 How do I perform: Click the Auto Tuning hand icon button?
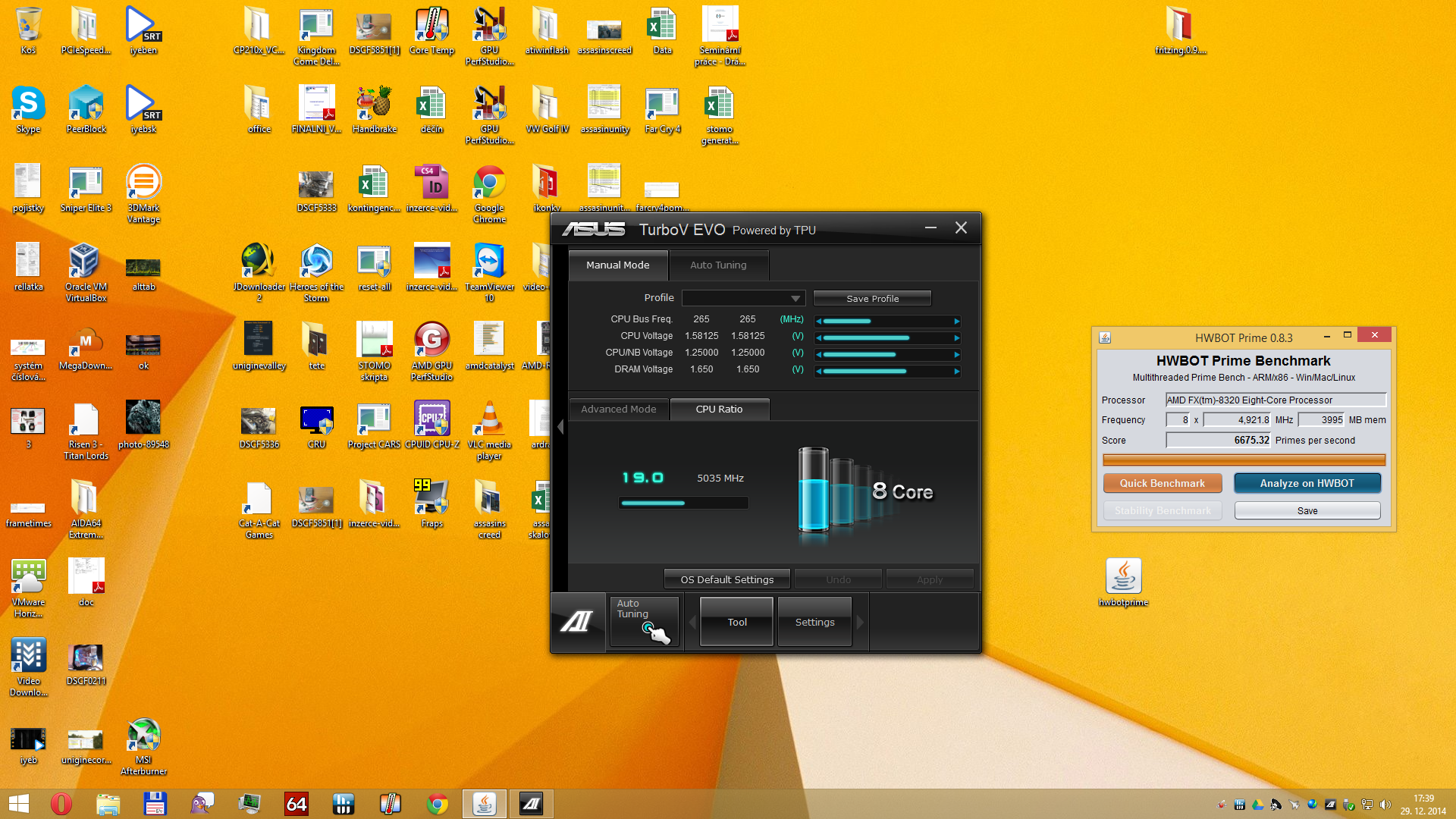[644, 622]
